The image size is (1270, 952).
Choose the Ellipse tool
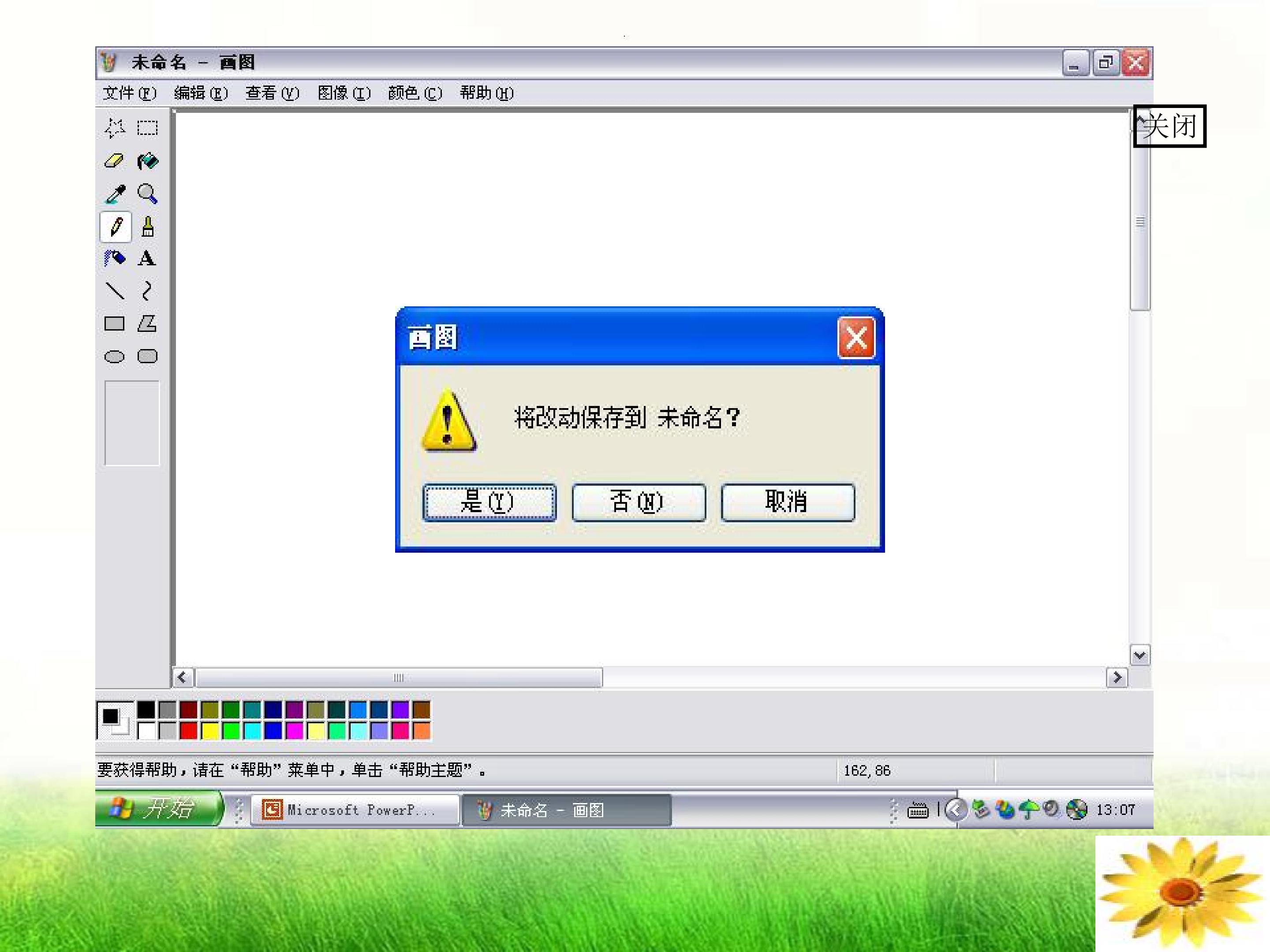[114, 357]
